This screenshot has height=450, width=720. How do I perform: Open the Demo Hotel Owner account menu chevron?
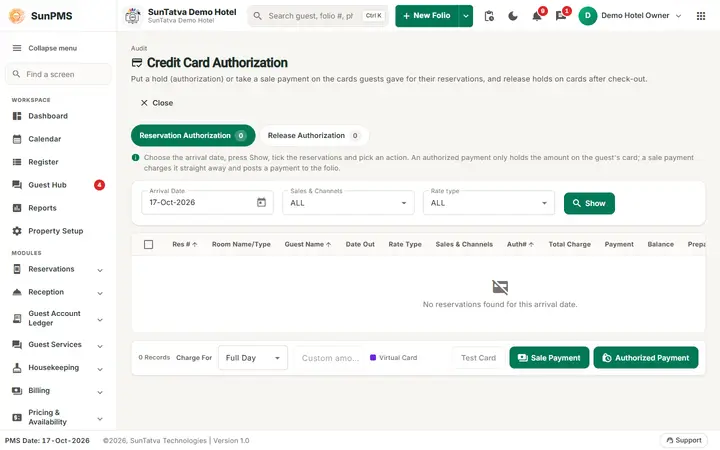point(678,16)
